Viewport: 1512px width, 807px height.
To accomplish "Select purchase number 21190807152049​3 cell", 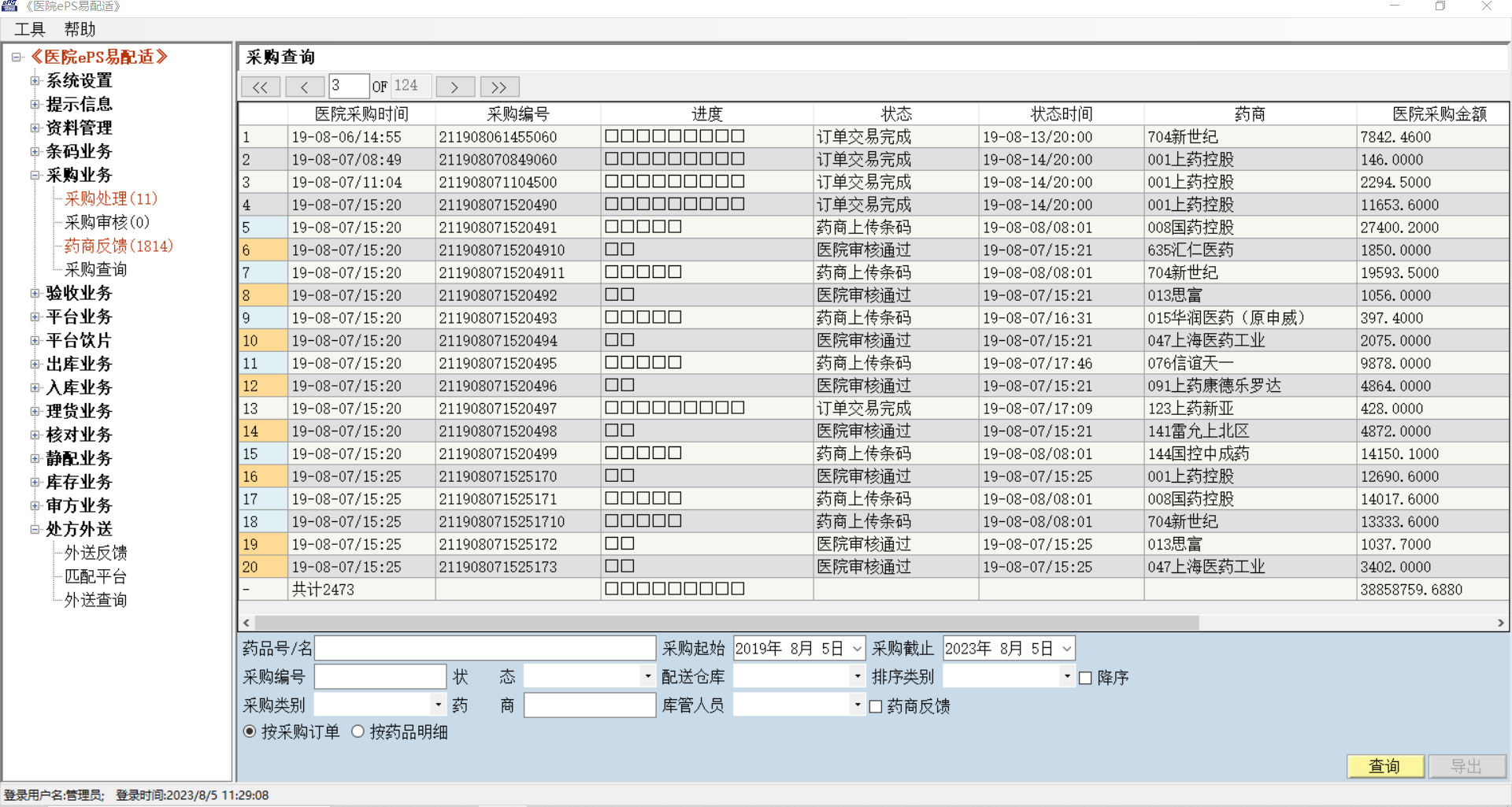I will click(518, 318).
